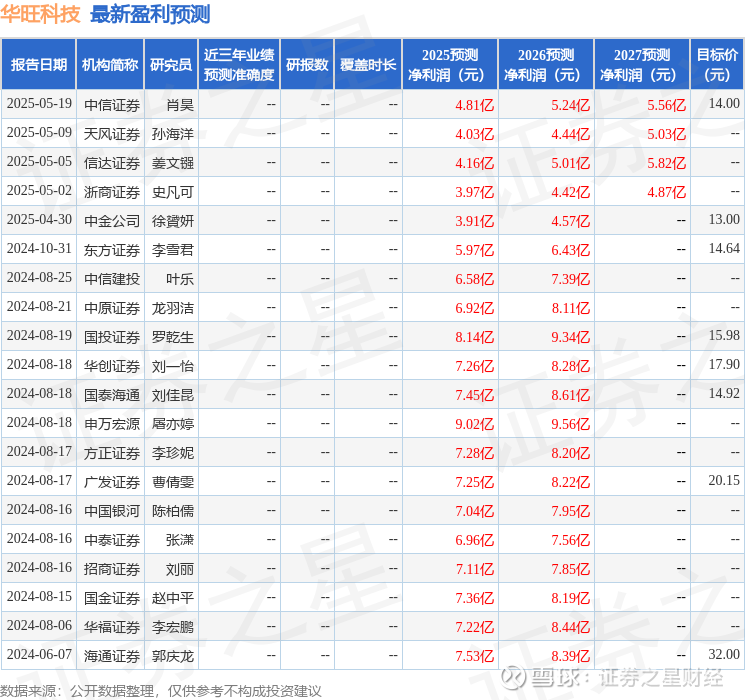The image size is (745, 700).
Task: Click the date 2024-08-06
Action: (39, 625)
